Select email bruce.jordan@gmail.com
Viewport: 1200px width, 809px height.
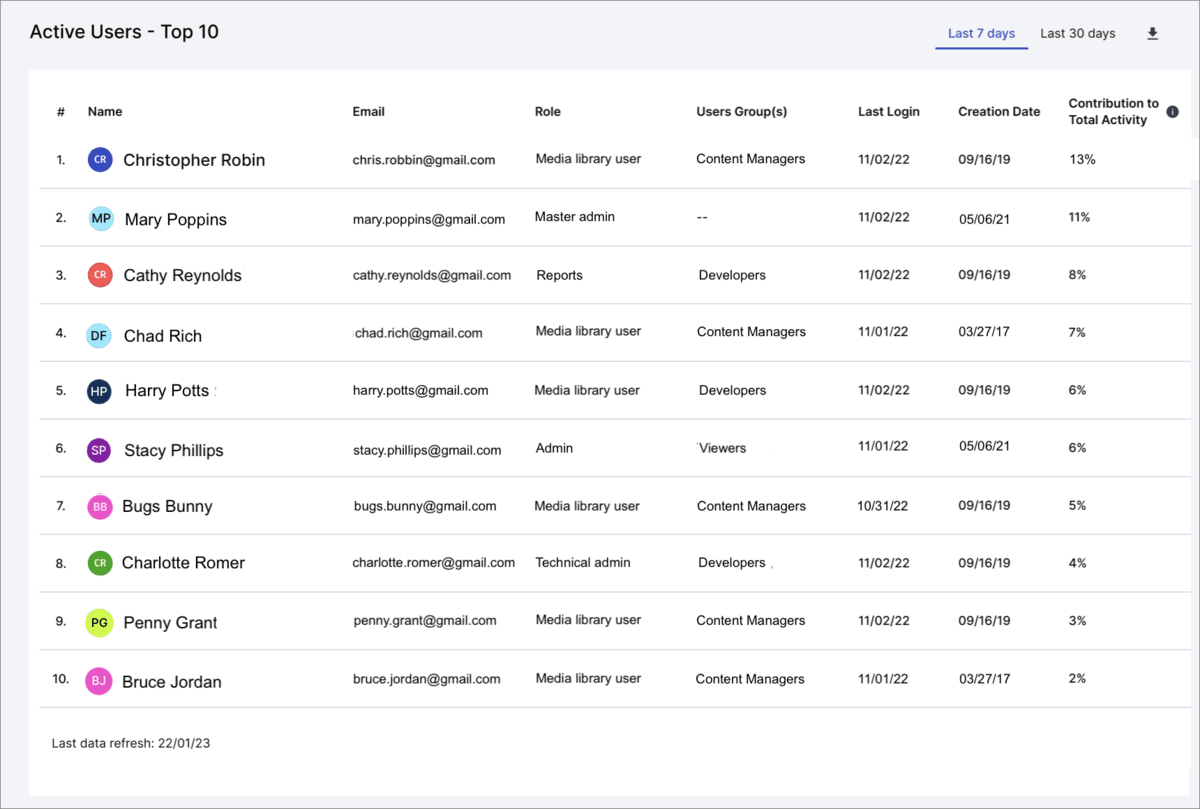point(427,679)
